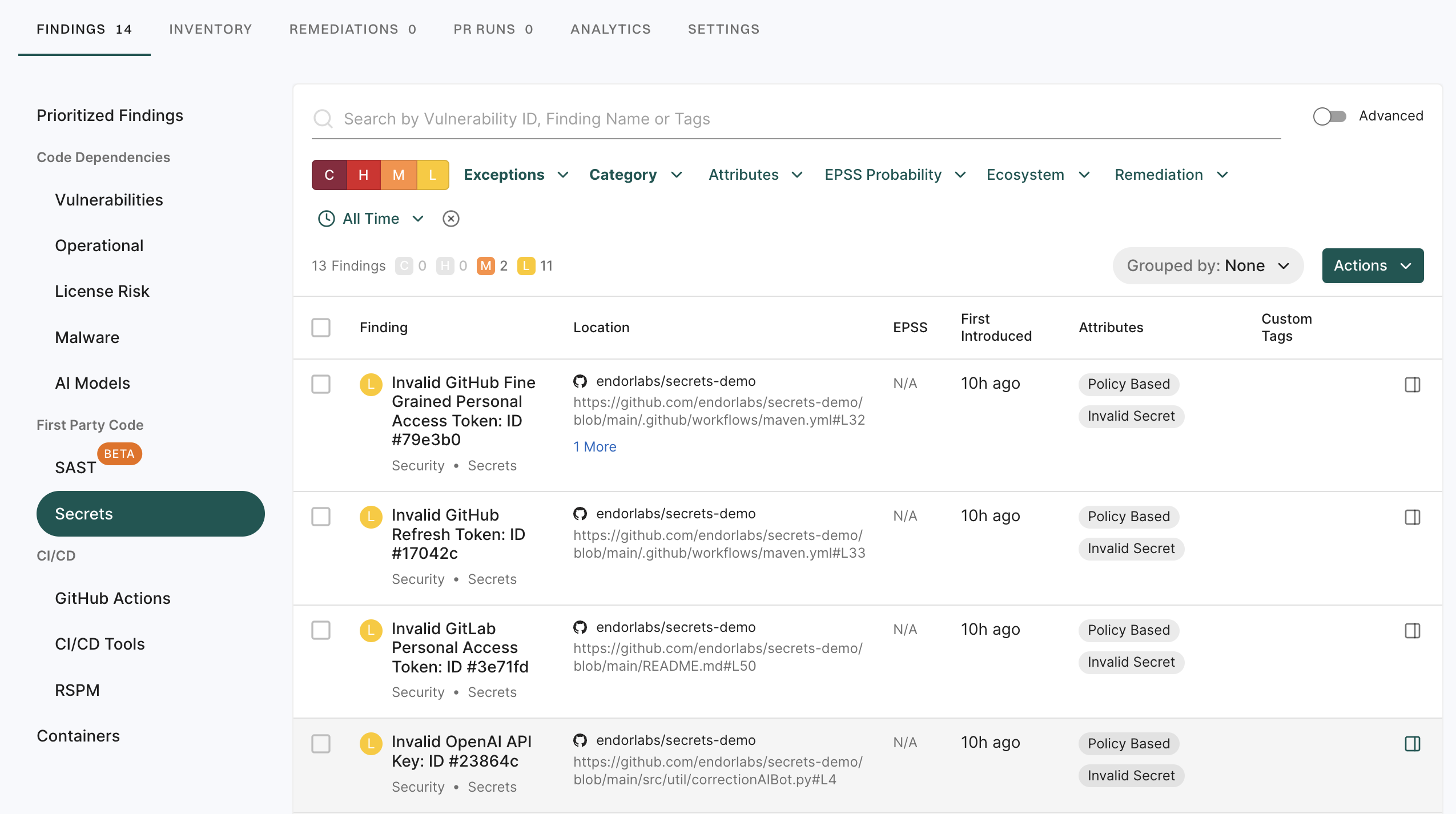Click low severity badge on OpenAI API Key finding
This screenshot has height=814, width=1456.
[x=371, y=744]
